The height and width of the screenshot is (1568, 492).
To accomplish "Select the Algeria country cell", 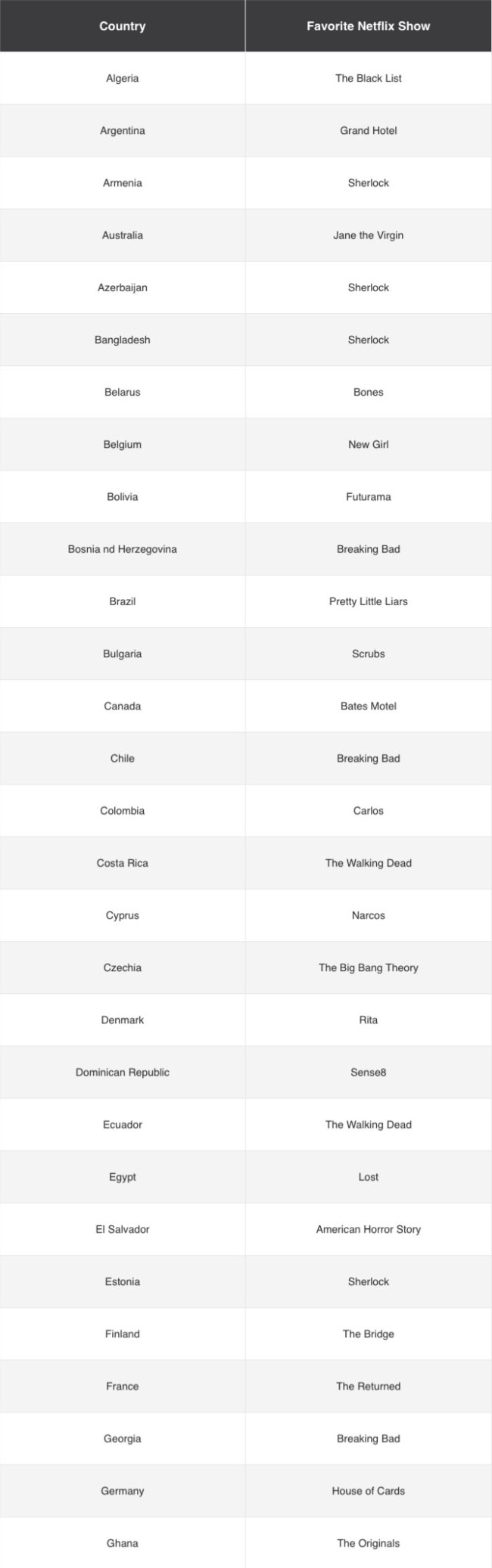I will 123,78.
